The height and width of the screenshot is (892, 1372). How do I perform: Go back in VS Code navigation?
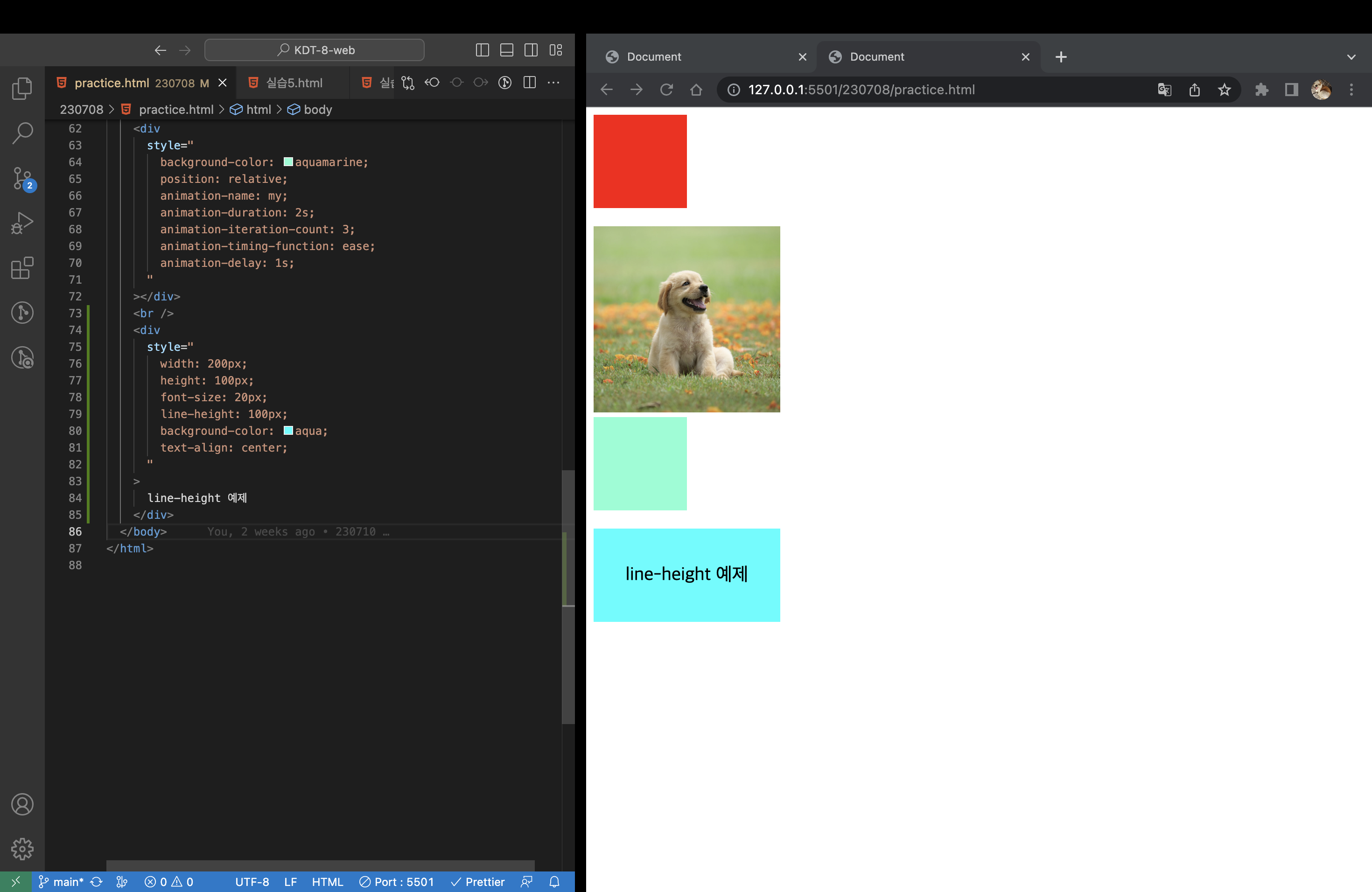point(160,50)
